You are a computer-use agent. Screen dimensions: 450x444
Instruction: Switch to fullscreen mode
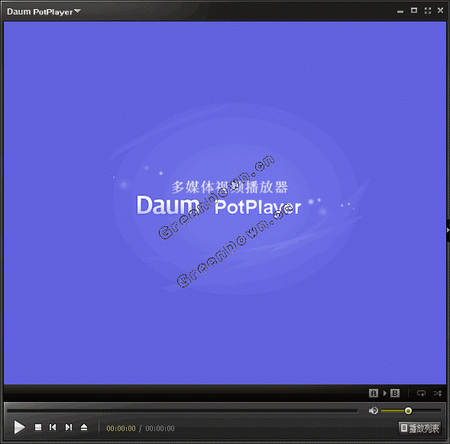coord(428,11)
